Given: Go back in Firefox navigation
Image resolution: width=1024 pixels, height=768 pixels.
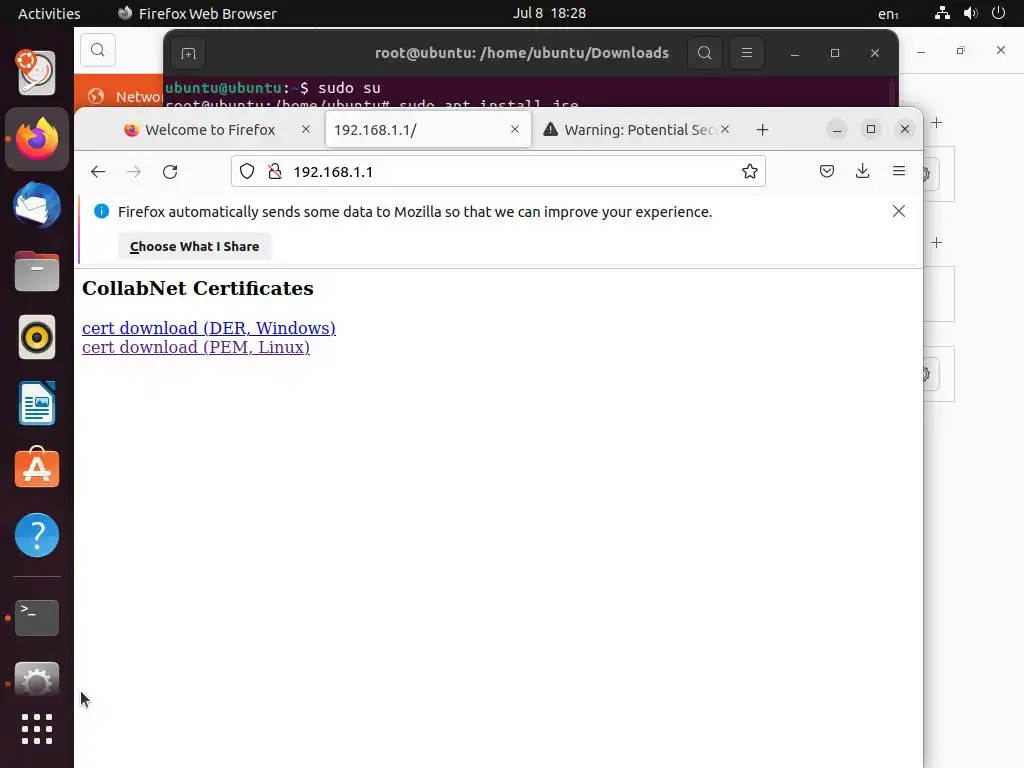Looking at the screenshot, I should pyautogui.click(x=98, y=172).
